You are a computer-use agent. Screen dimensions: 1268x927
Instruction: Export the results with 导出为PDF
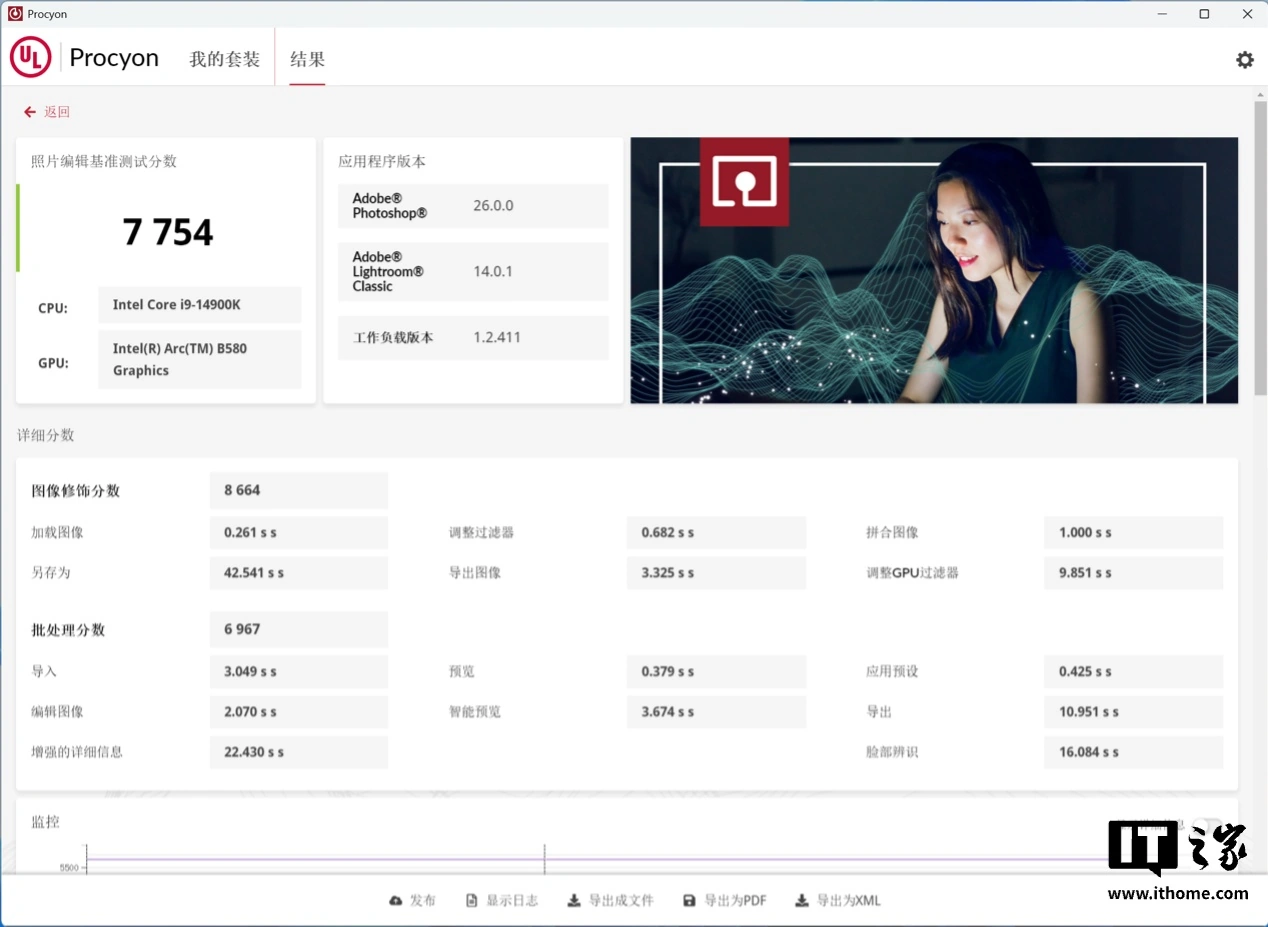pyautogui.click(x=725, y=901)
